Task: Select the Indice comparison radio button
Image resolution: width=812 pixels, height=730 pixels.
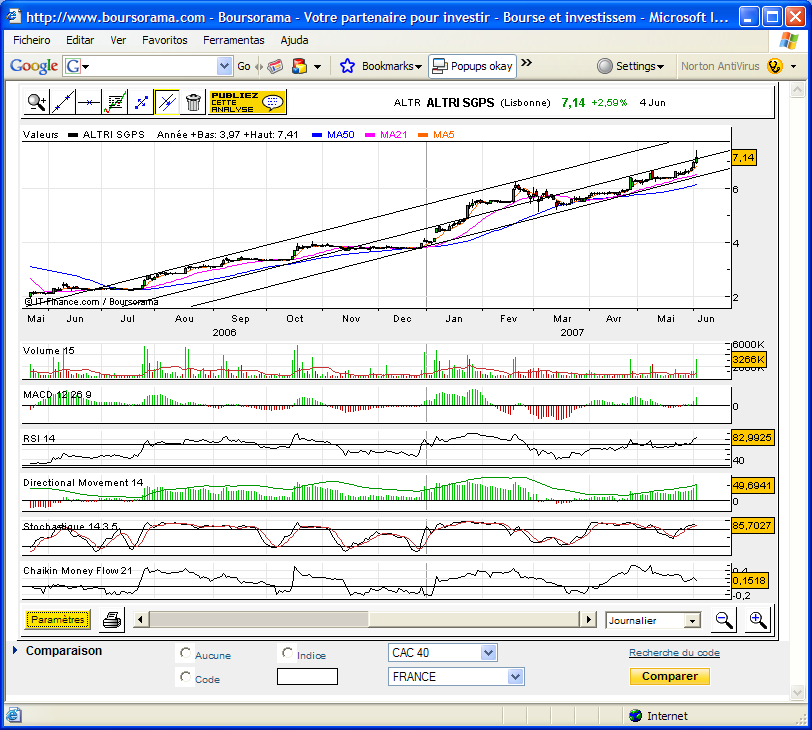Action: [287, 653]
